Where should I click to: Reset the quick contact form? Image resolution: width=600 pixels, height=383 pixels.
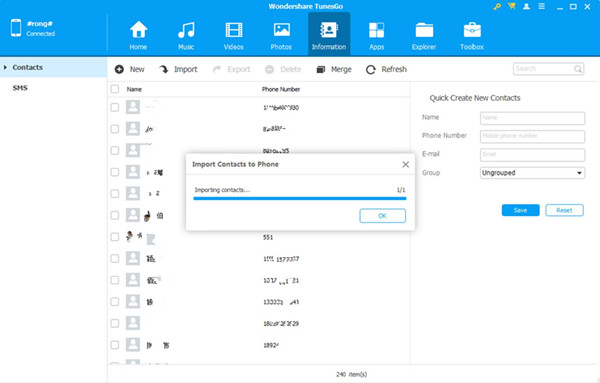[564, 210]
